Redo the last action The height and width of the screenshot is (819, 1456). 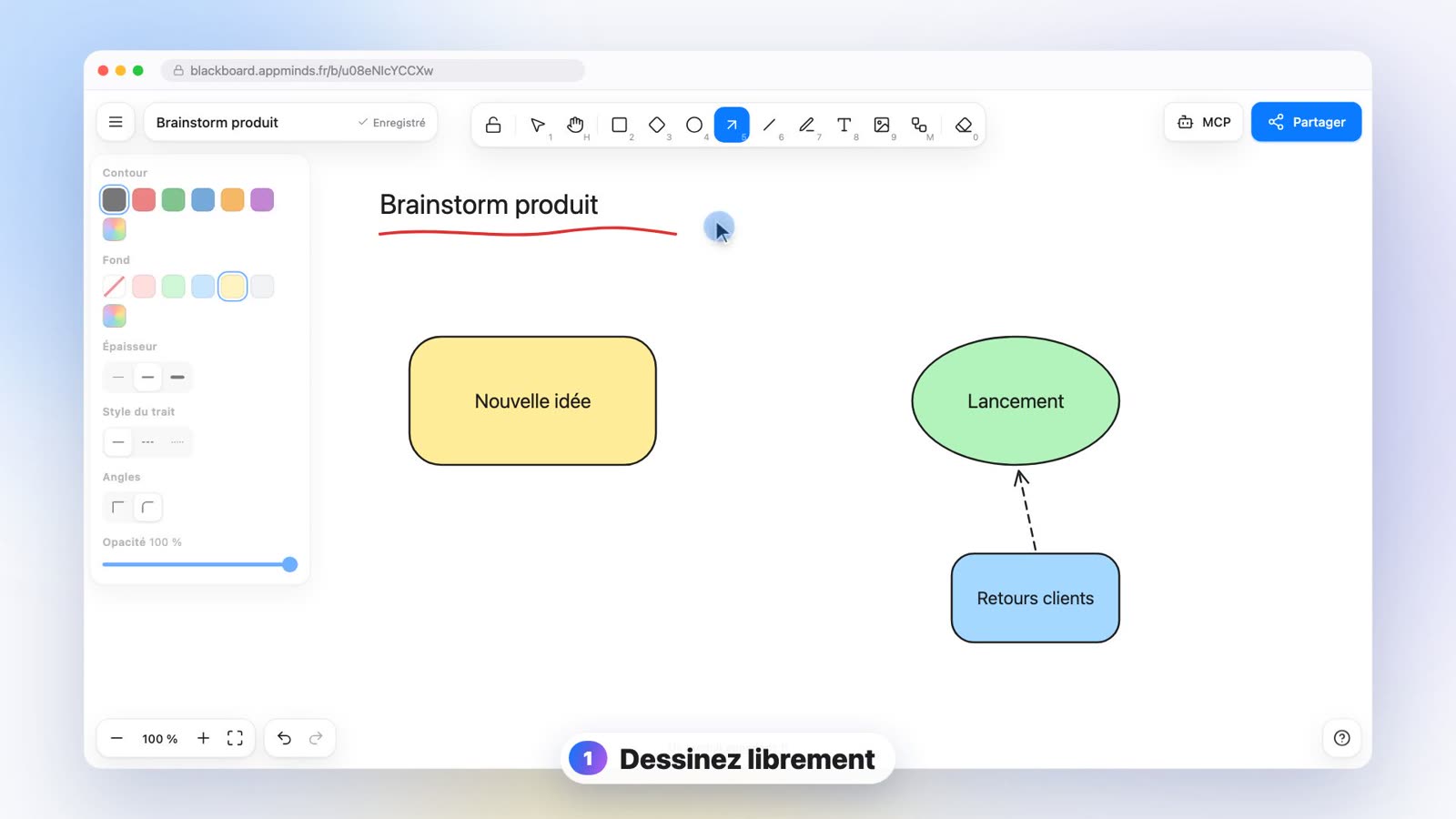316,738
